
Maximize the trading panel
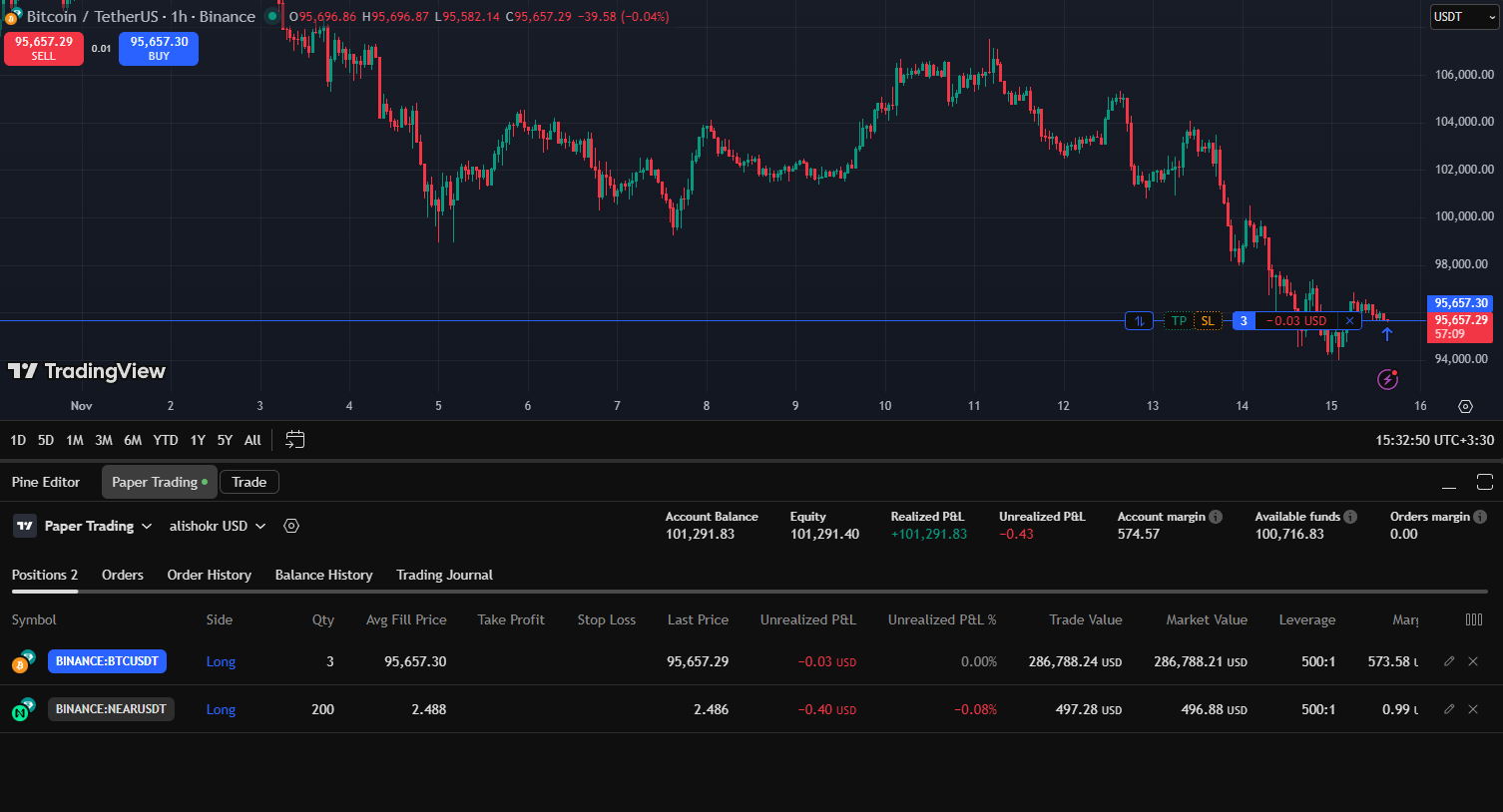pyautogui.click(x=1484, y=483)
